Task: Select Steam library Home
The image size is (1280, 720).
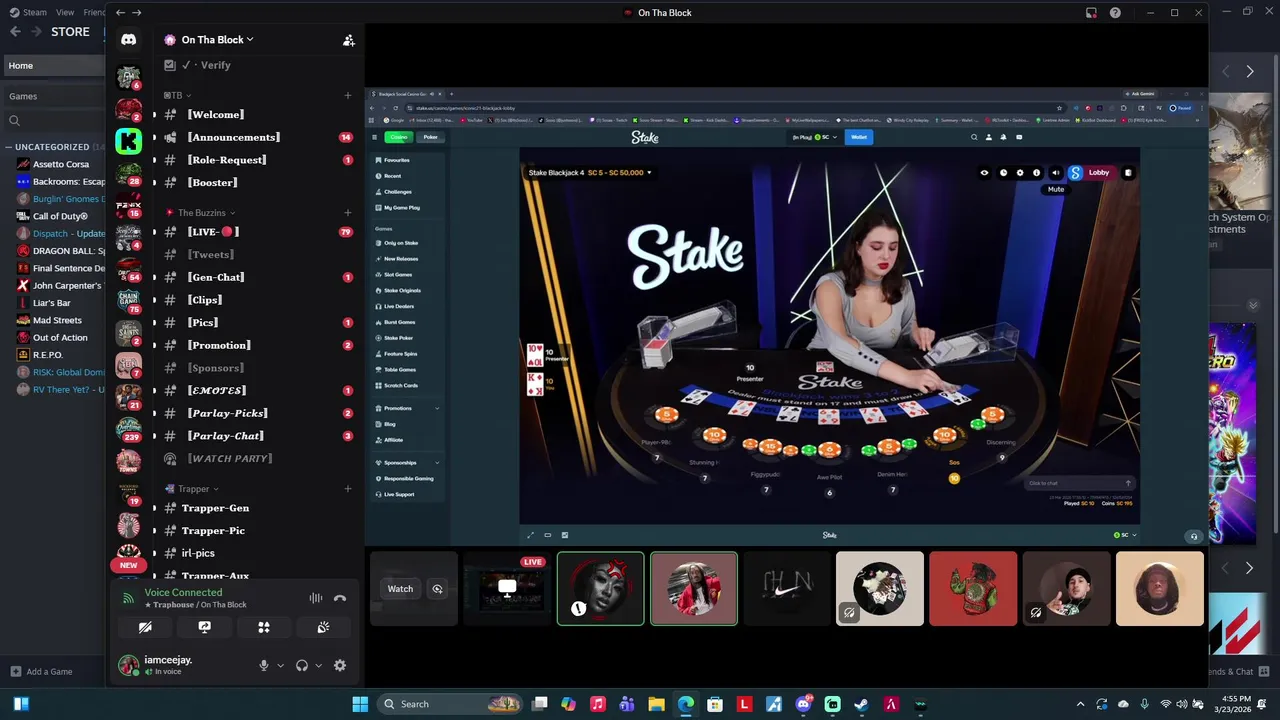Action: tap(52, 65)
